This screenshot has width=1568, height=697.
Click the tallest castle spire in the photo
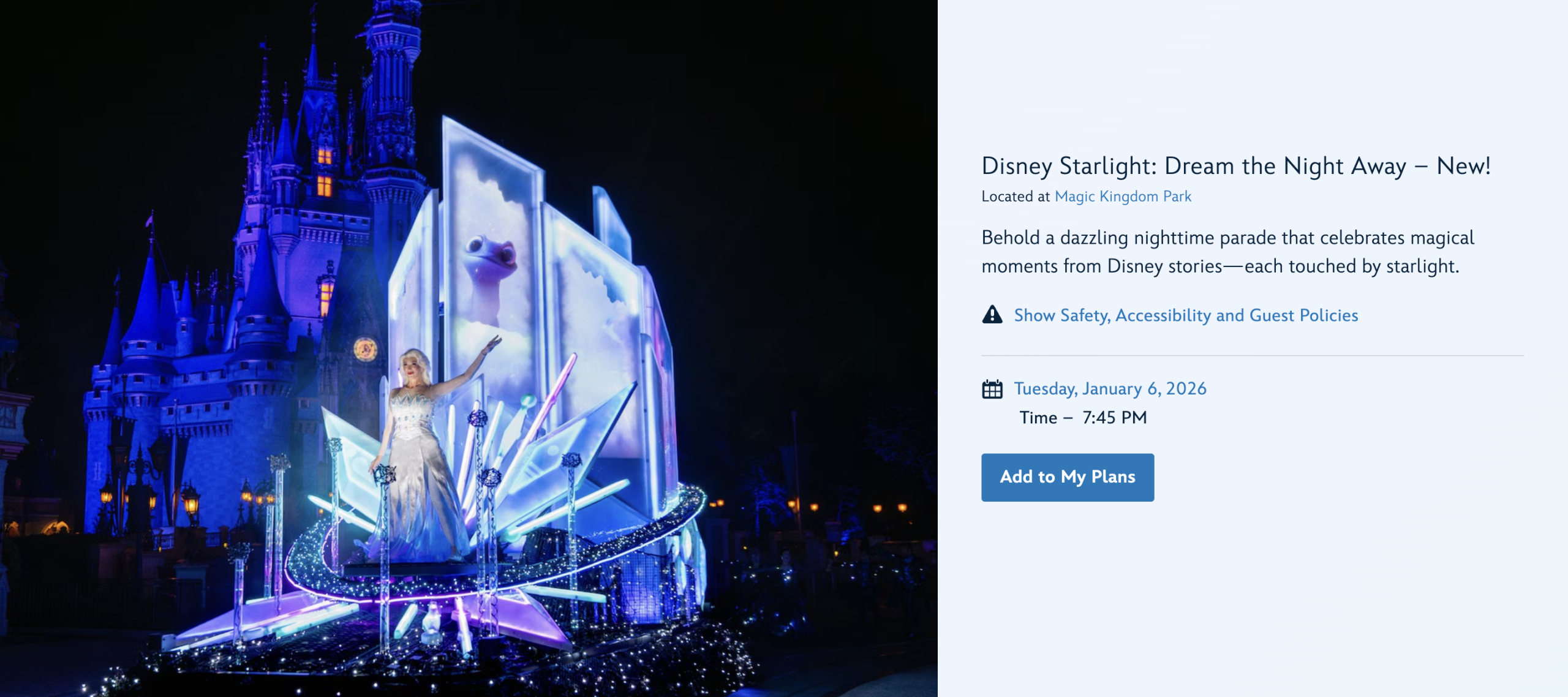tap(392, 49)
